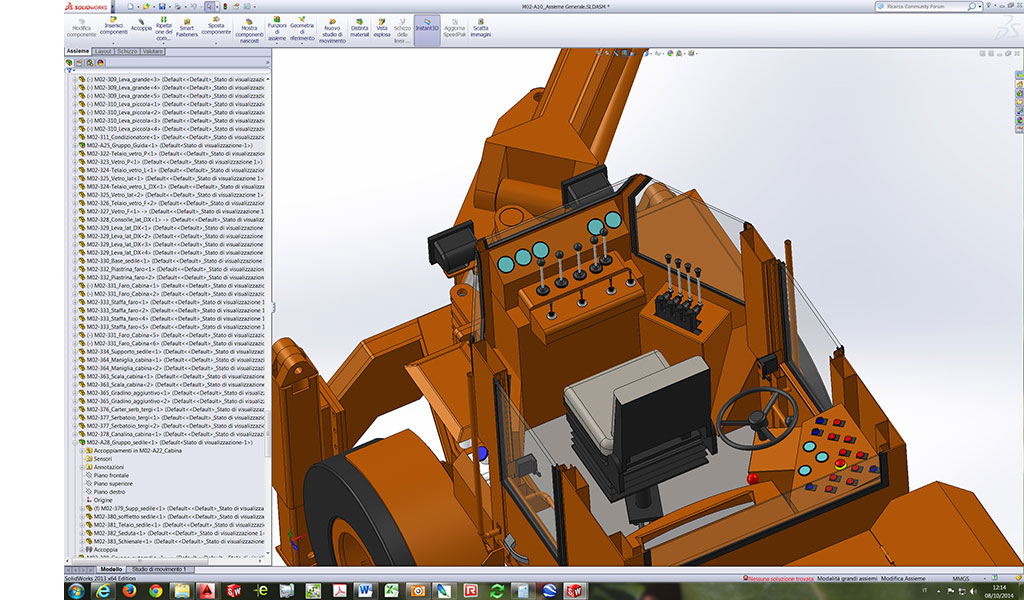Switch to the Schizzo tab
The image size is (1024, 600).
pos(127,50)
